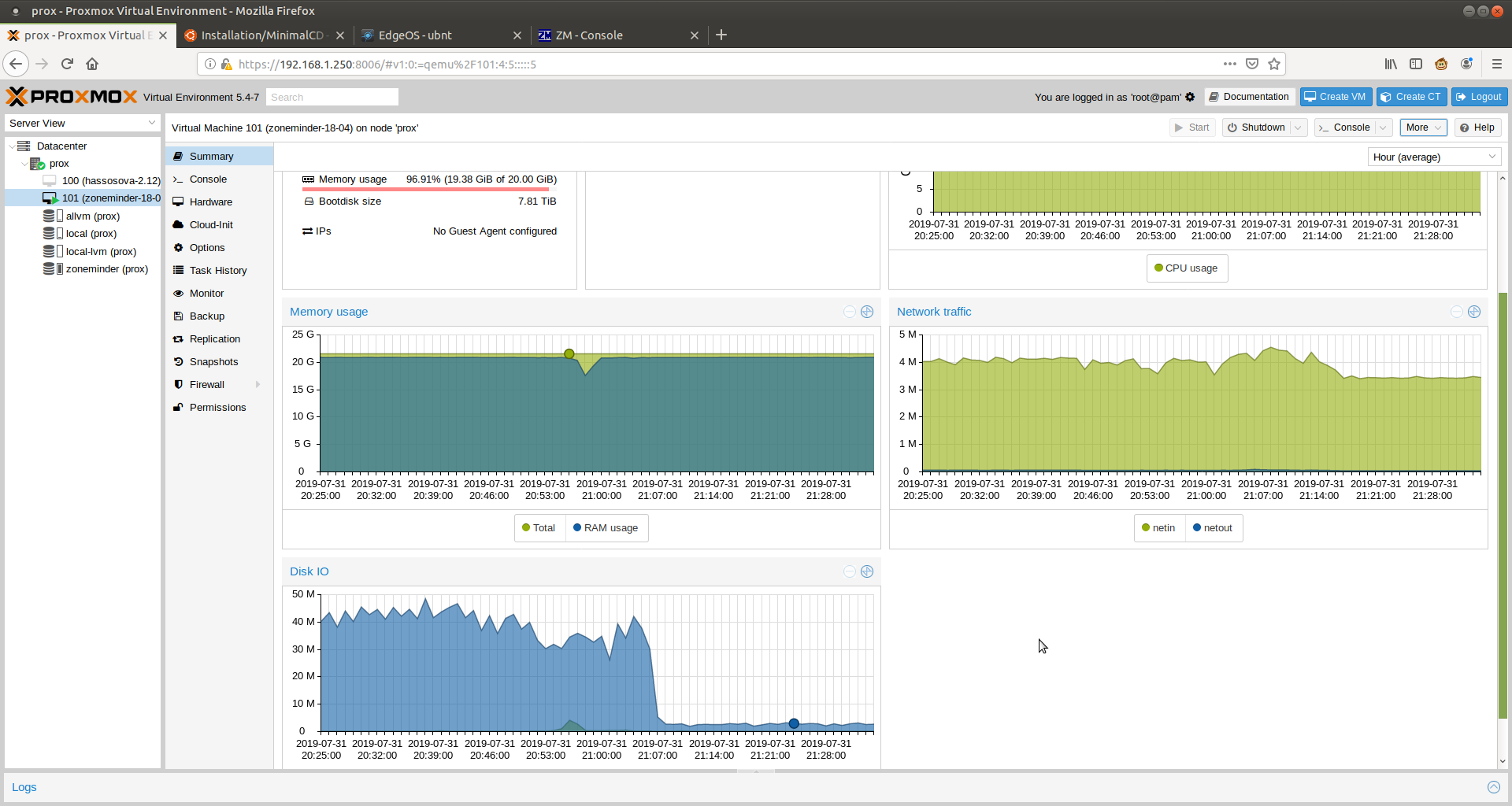Open Firefox home page icon
1512x806 pixels.
pos(92,64)
